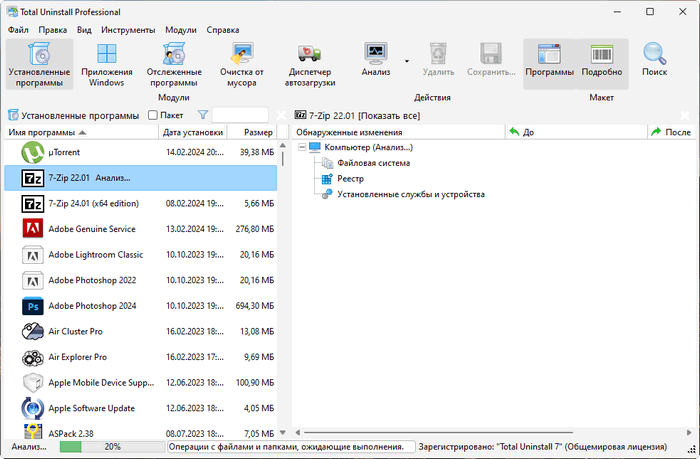Close the 7-Zip 22.01 details panel

(x=685, y=116)
